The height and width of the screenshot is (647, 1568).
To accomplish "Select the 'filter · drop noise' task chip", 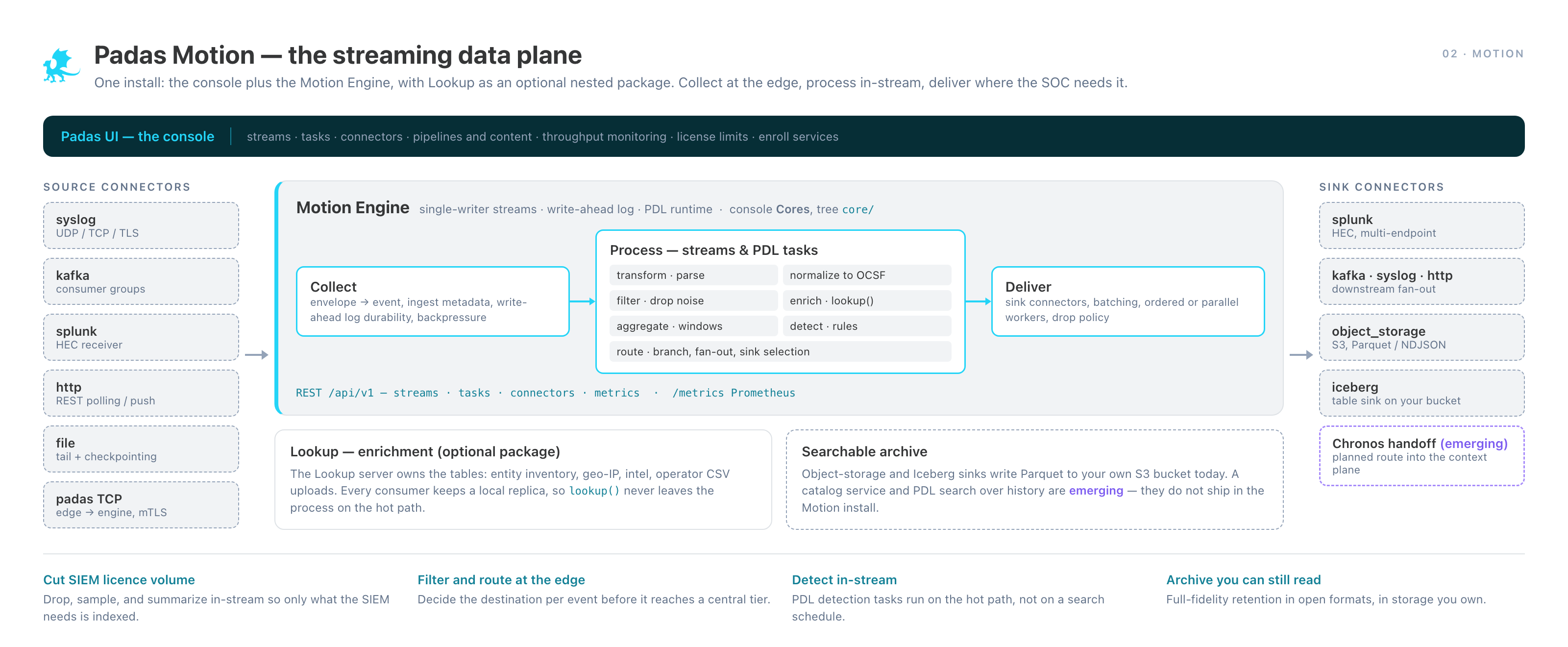I will point(693,300).
